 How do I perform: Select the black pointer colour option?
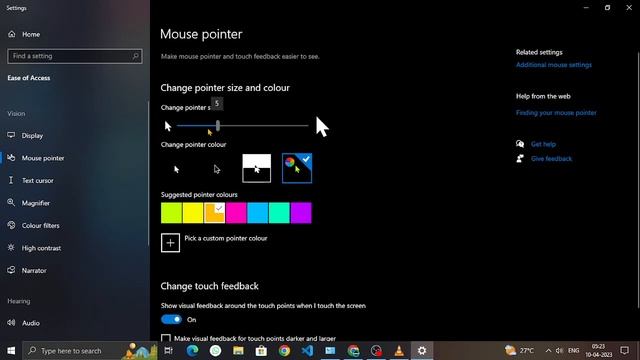click(216, 169)
